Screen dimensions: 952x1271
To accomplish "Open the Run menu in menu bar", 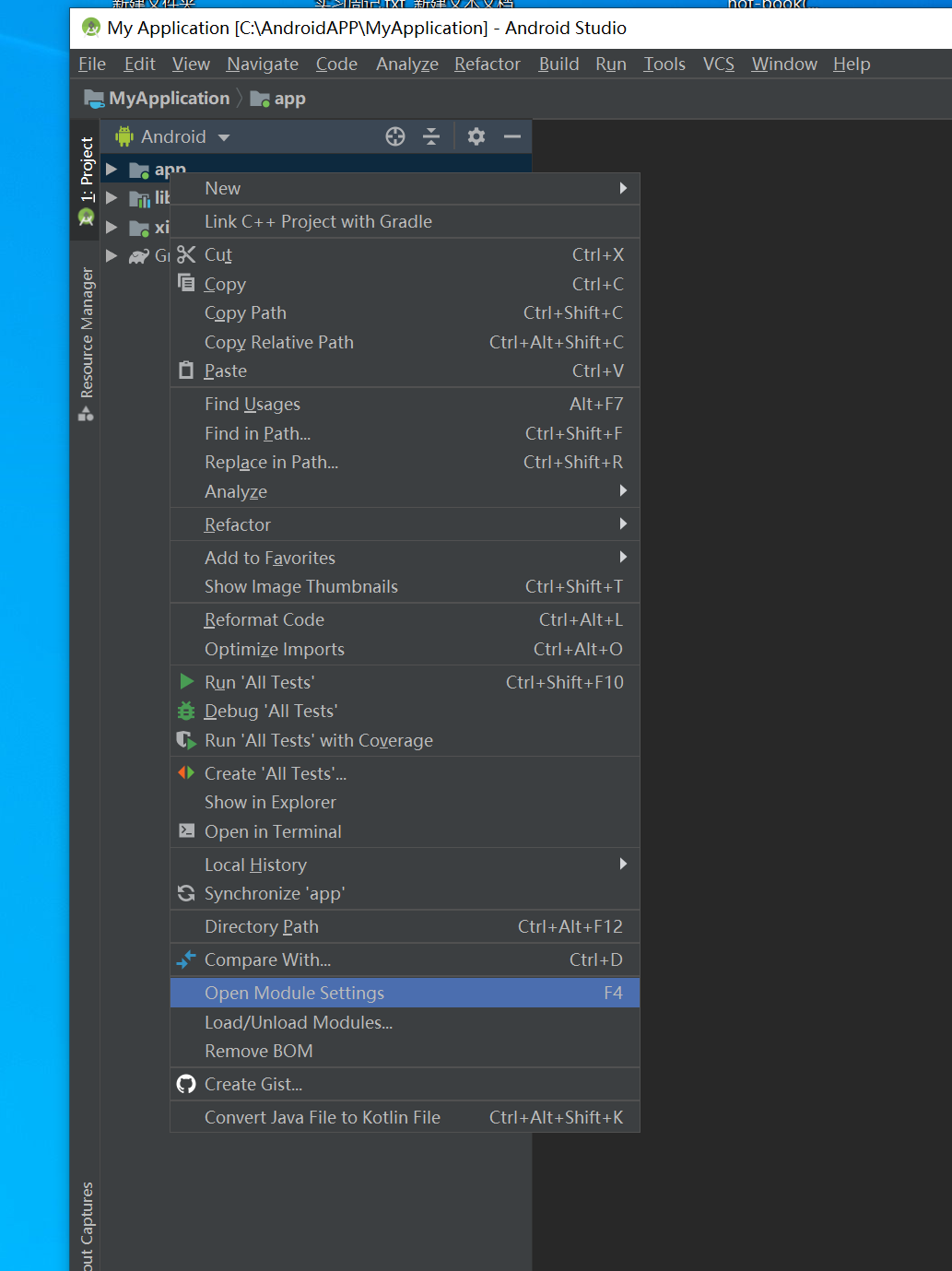I will tap(611, 64).
